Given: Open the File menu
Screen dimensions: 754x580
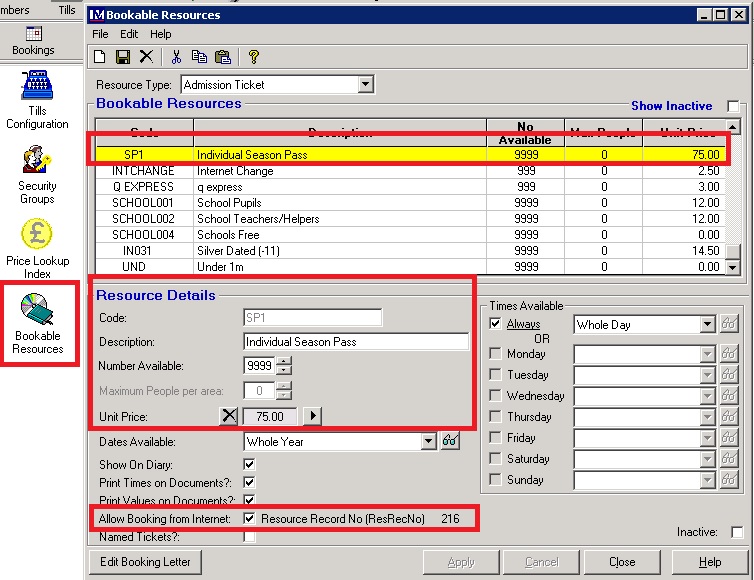Looking at the screenshot, I should click(100, 34).
